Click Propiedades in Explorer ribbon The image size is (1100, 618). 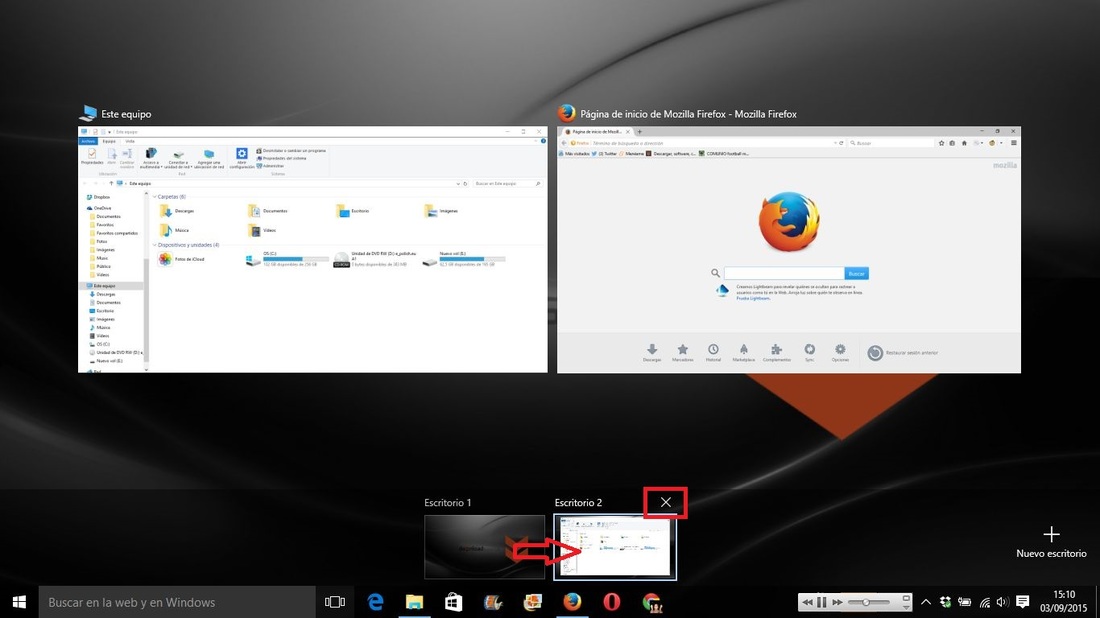click(x=92, y=156)
